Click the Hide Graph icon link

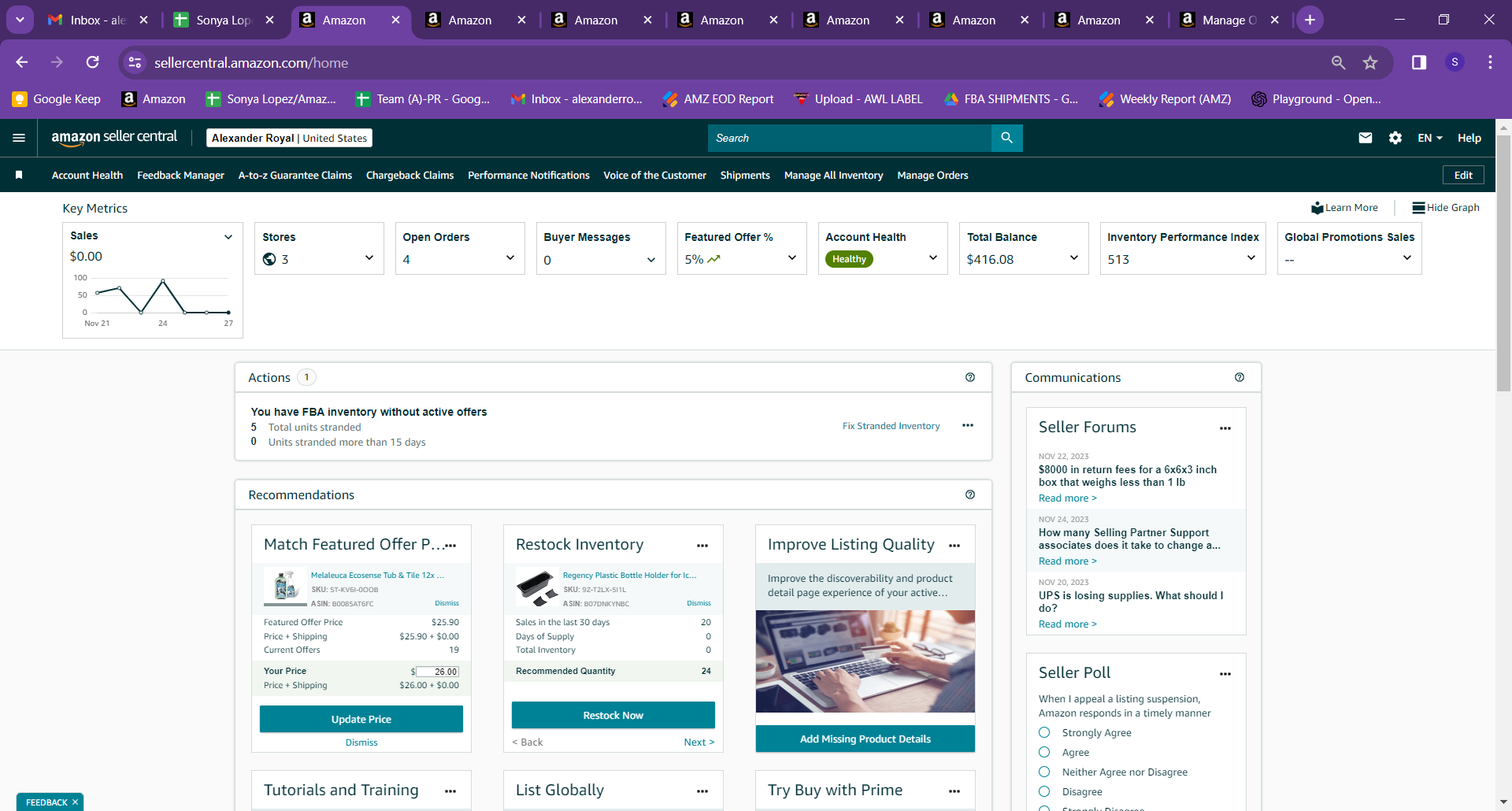click(1446, 208)
